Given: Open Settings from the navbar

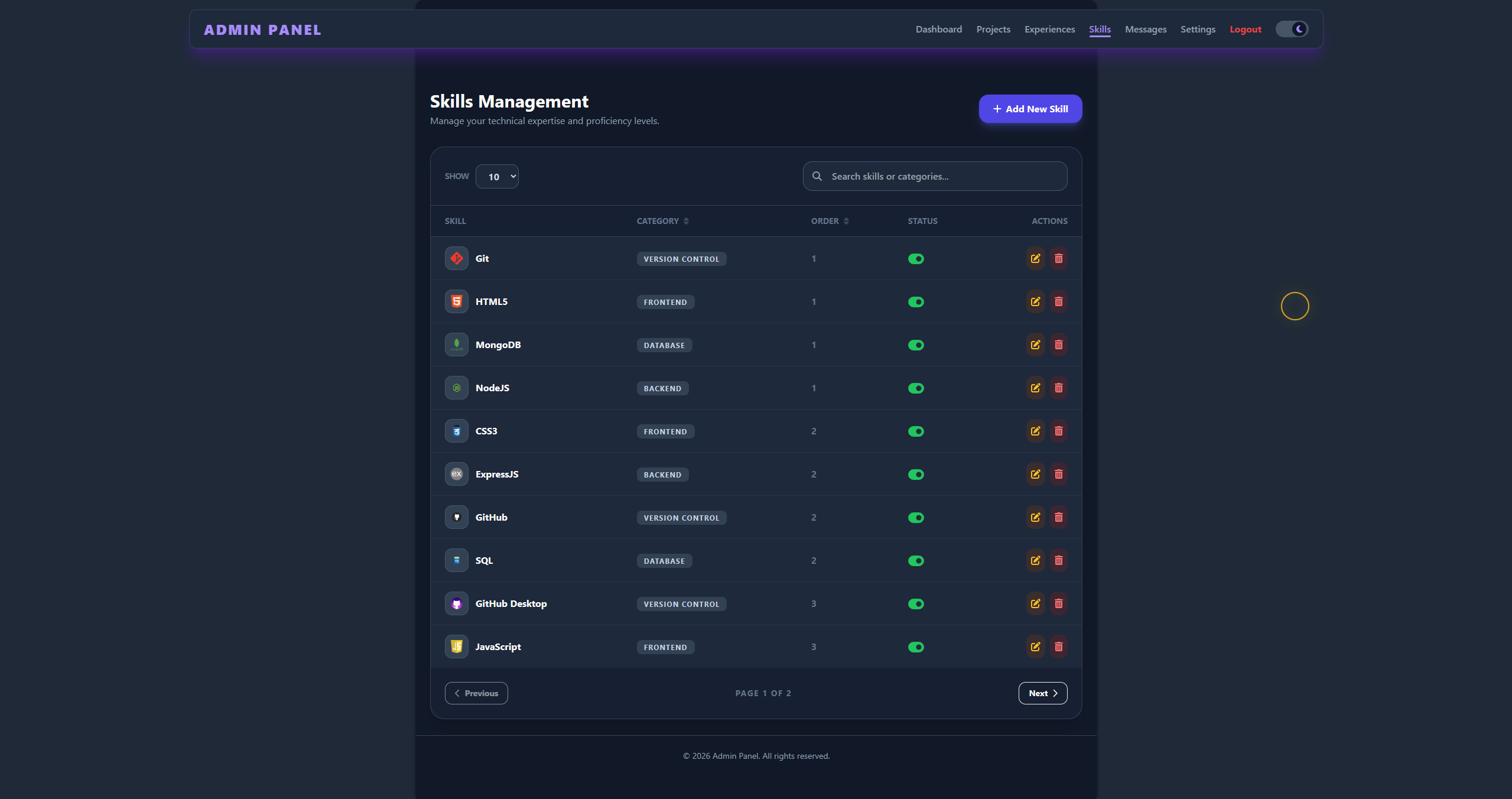Looking at the screenshot, I should tap(1198, 29).
